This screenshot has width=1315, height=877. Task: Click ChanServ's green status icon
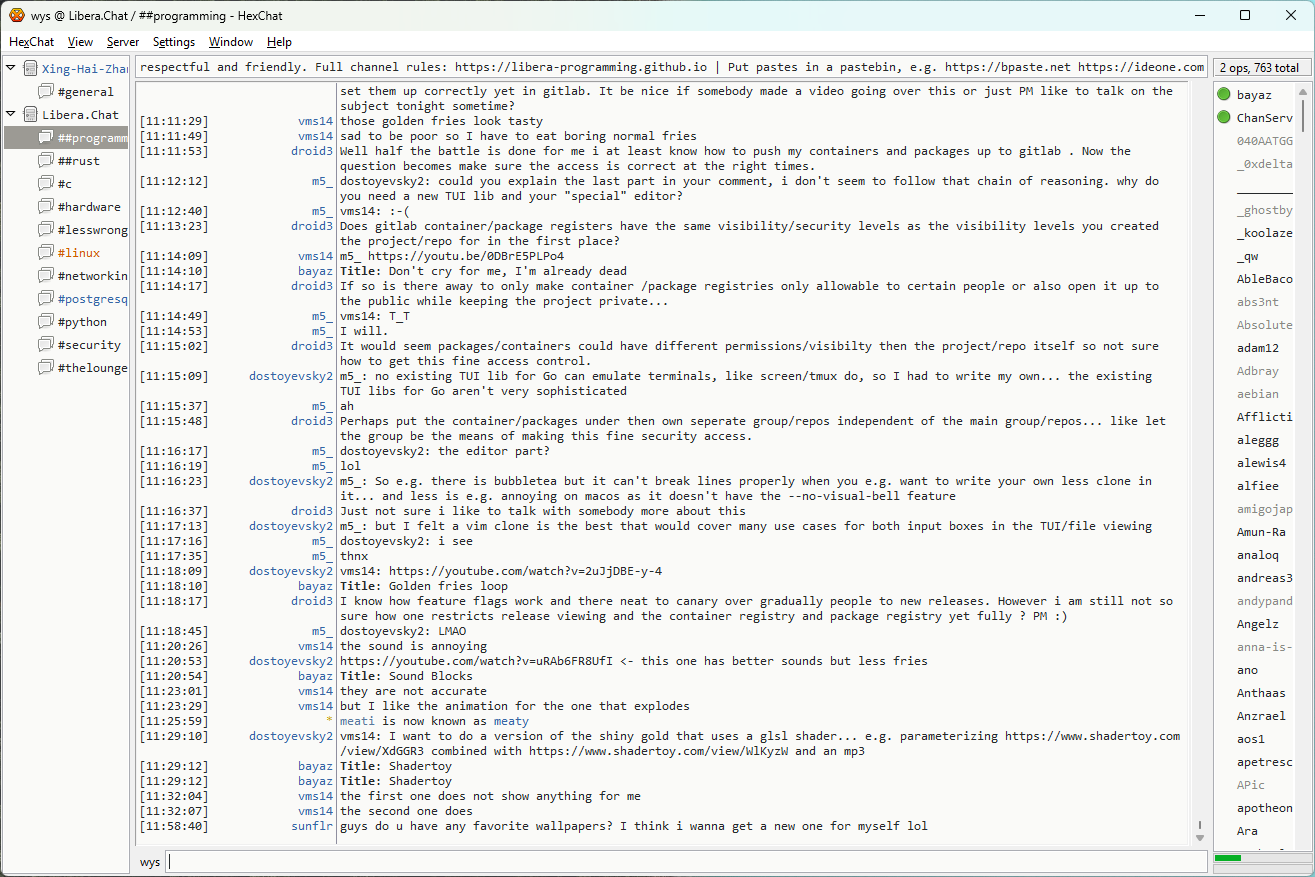coord(1223,118)
